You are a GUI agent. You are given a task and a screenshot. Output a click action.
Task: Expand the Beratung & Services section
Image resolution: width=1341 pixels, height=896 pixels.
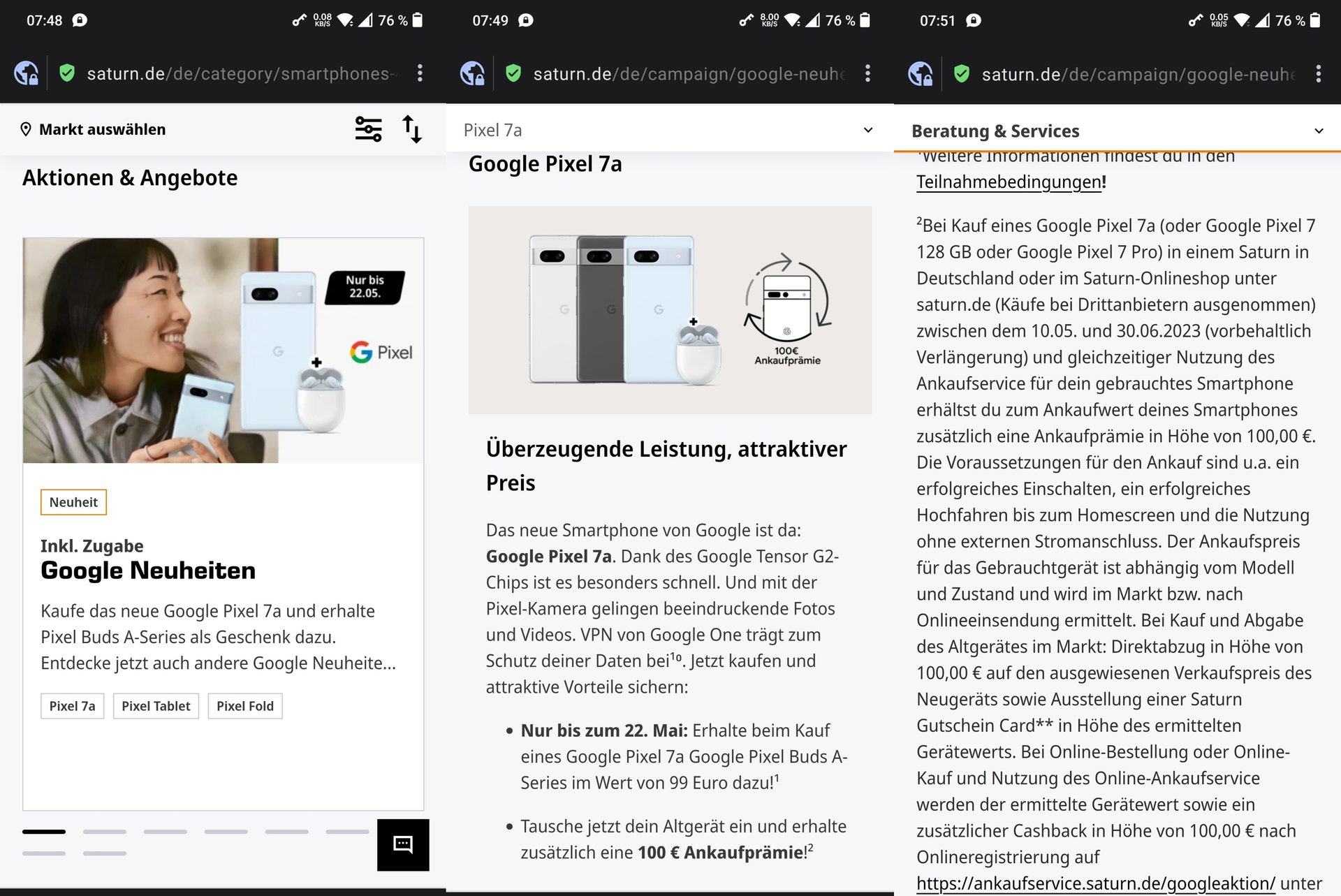[x=1117, y=131]
